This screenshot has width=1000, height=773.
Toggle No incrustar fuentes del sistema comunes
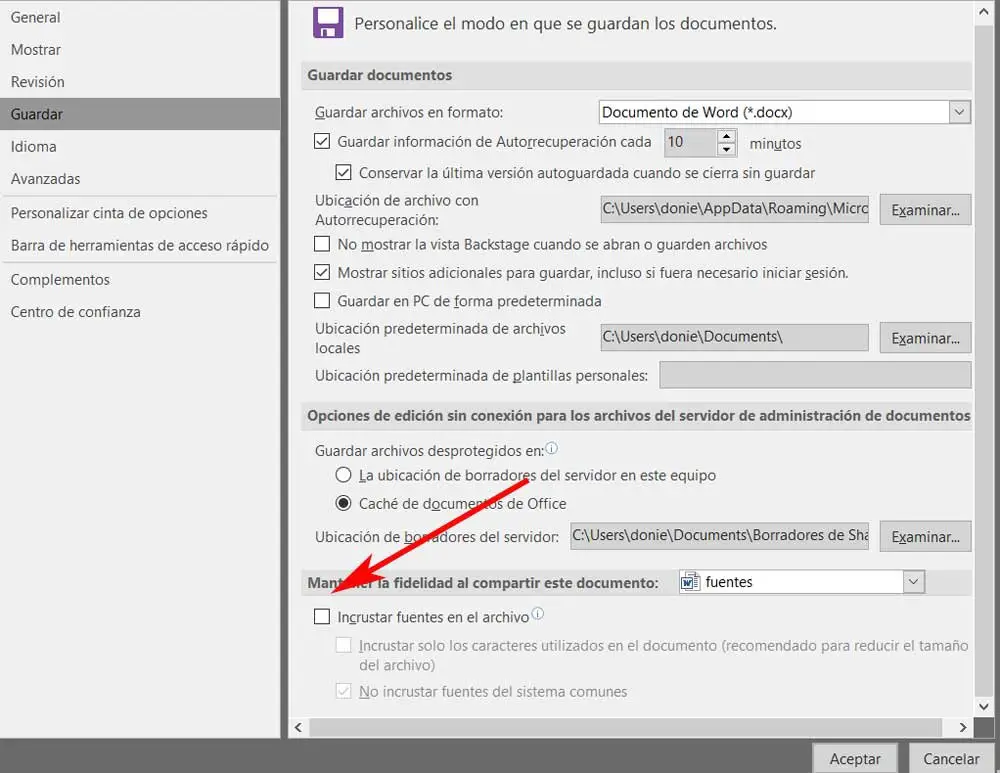pyautogui.click(x=344, y=691)
